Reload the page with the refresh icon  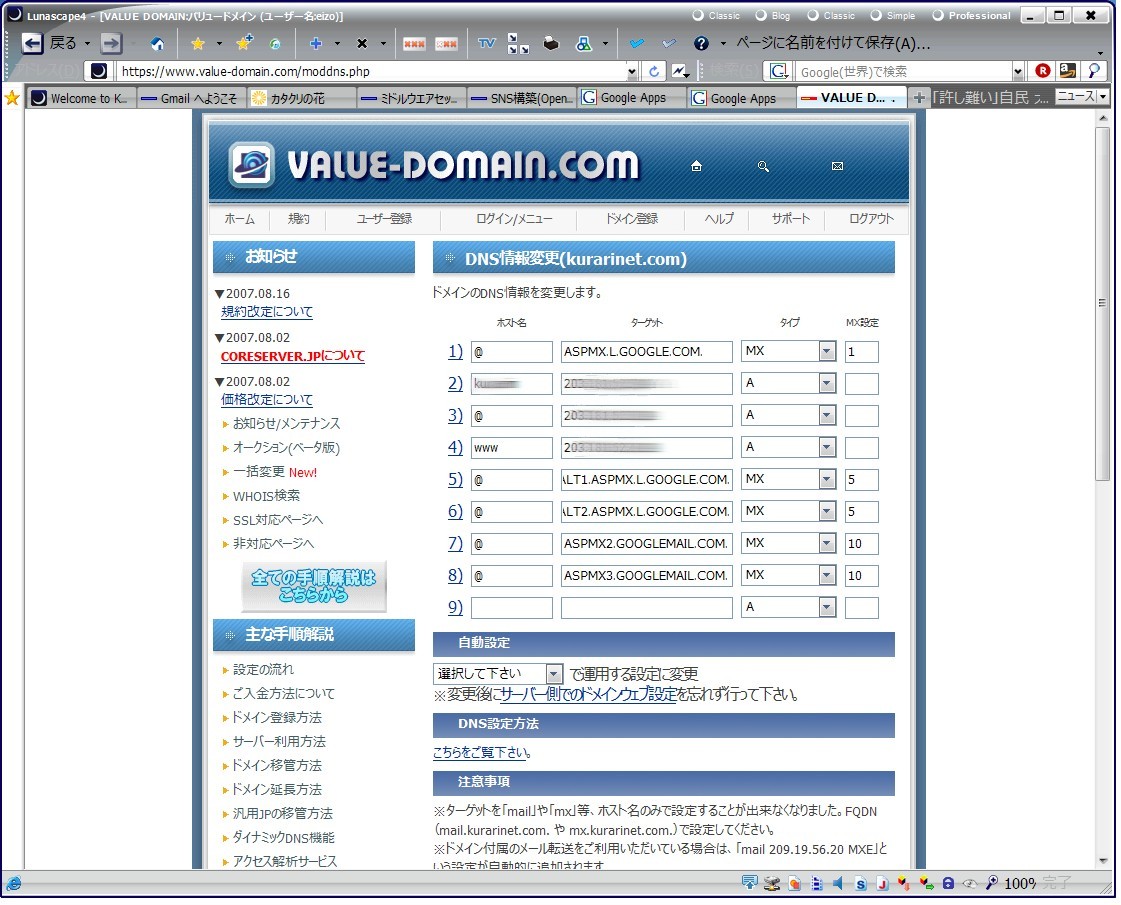pos(654,71)
